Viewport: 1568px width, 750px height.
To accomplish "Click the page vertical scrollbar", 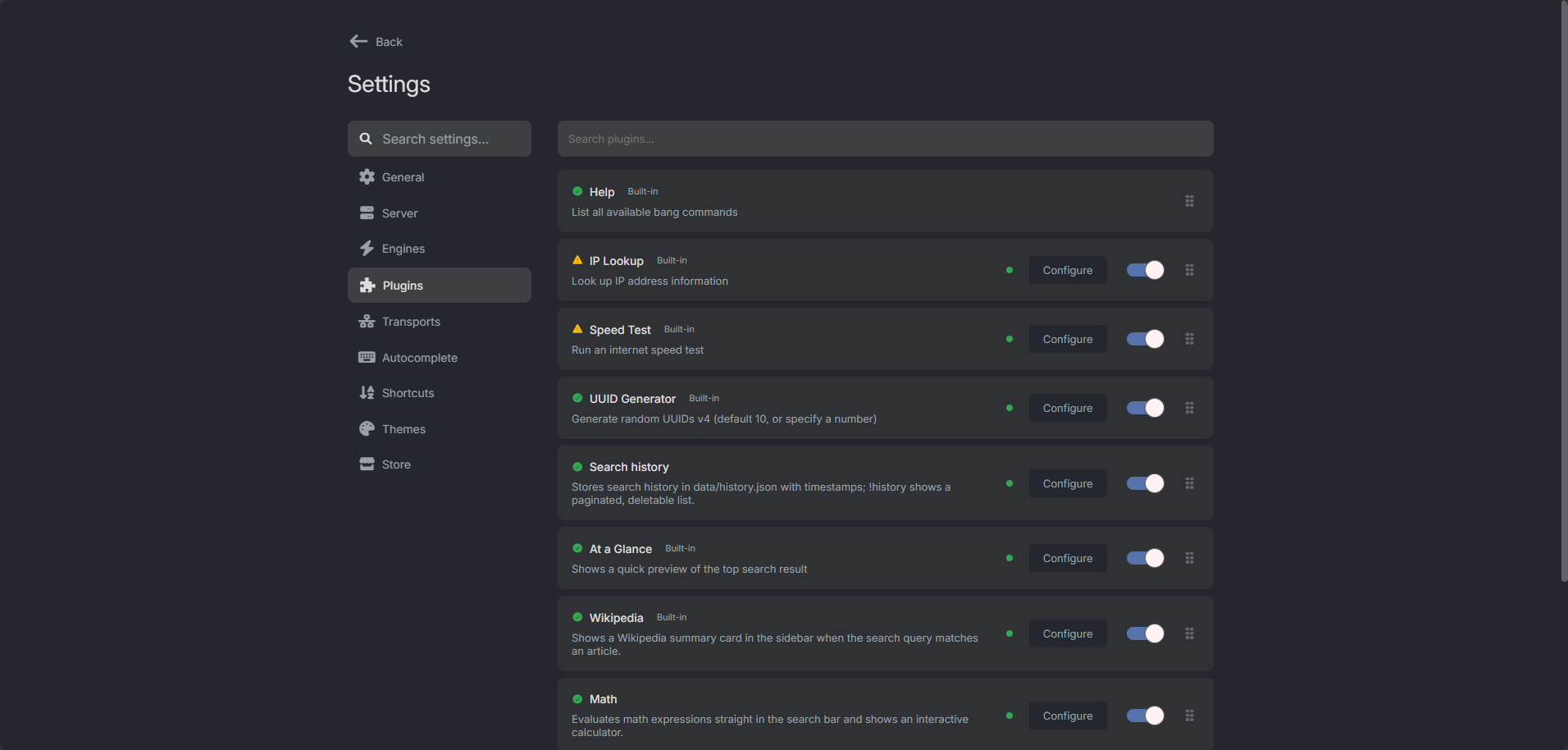I will (x=1564, y=291).
